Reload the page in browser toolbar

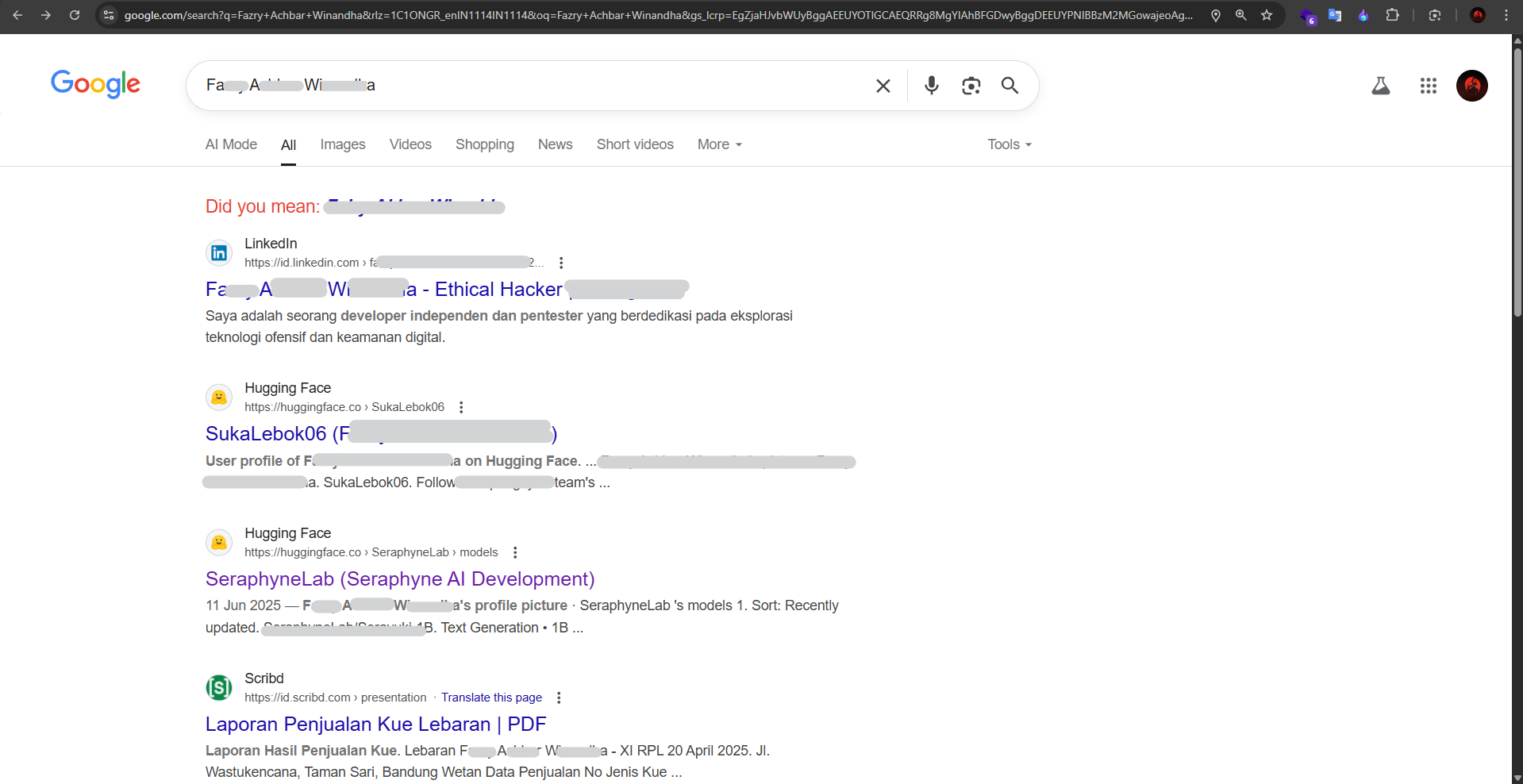75,15
